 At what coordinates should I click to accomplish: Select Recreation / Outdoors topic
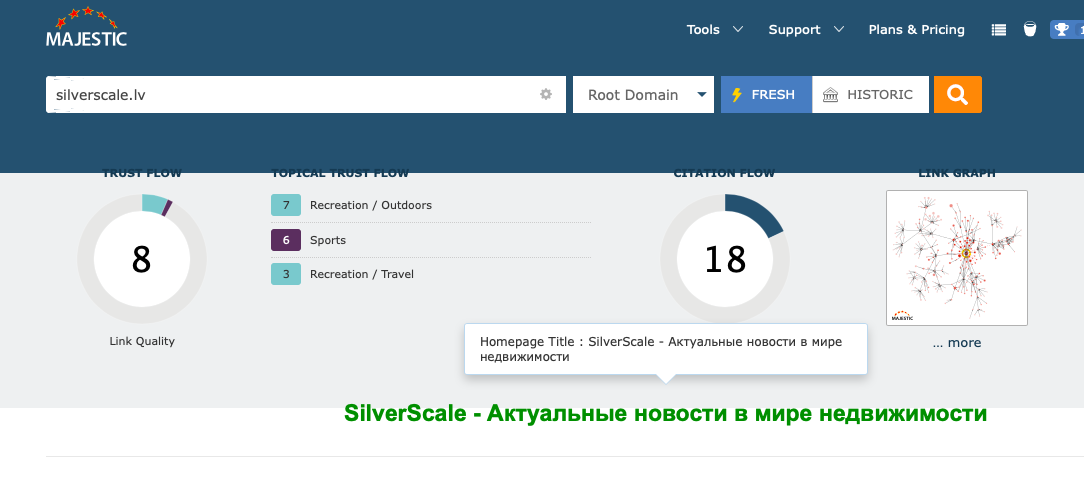tap(371, 205)
